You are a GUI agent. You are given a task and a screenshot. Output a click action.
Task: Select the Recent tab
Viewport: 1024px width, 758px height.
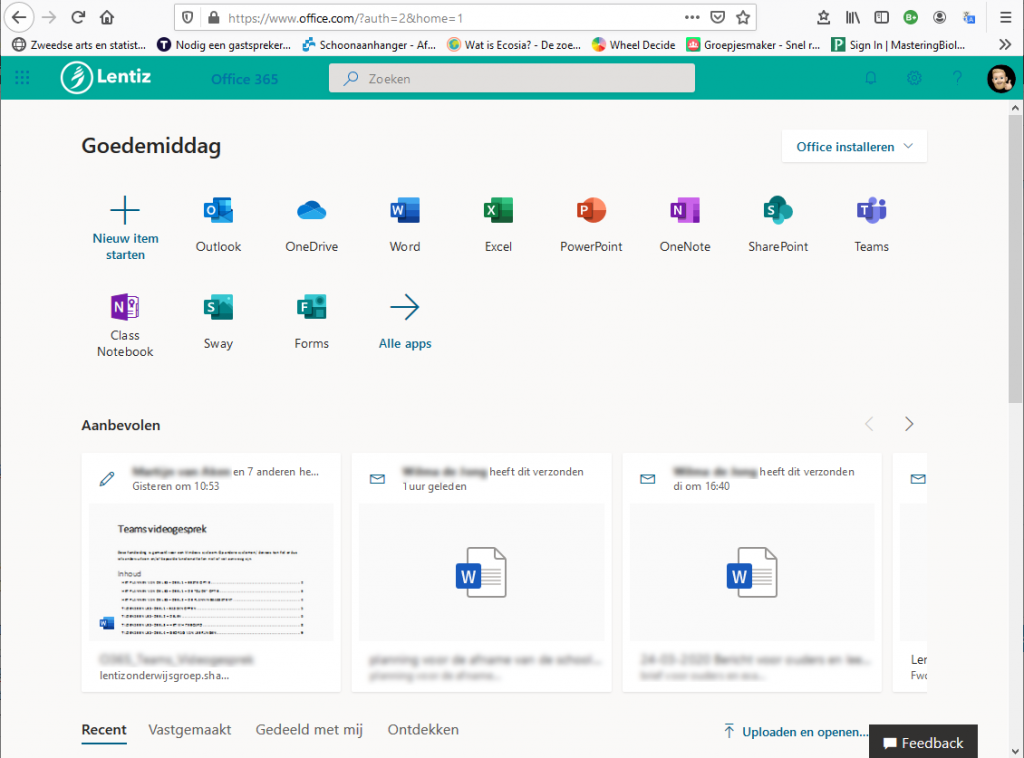coord(104,730)
